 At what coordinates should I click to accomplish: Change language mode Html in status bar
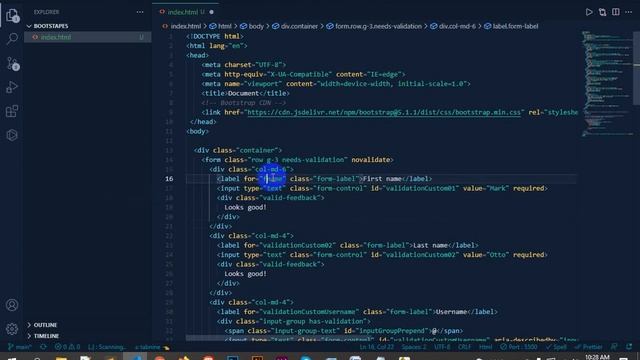click(x=485, y=347)
